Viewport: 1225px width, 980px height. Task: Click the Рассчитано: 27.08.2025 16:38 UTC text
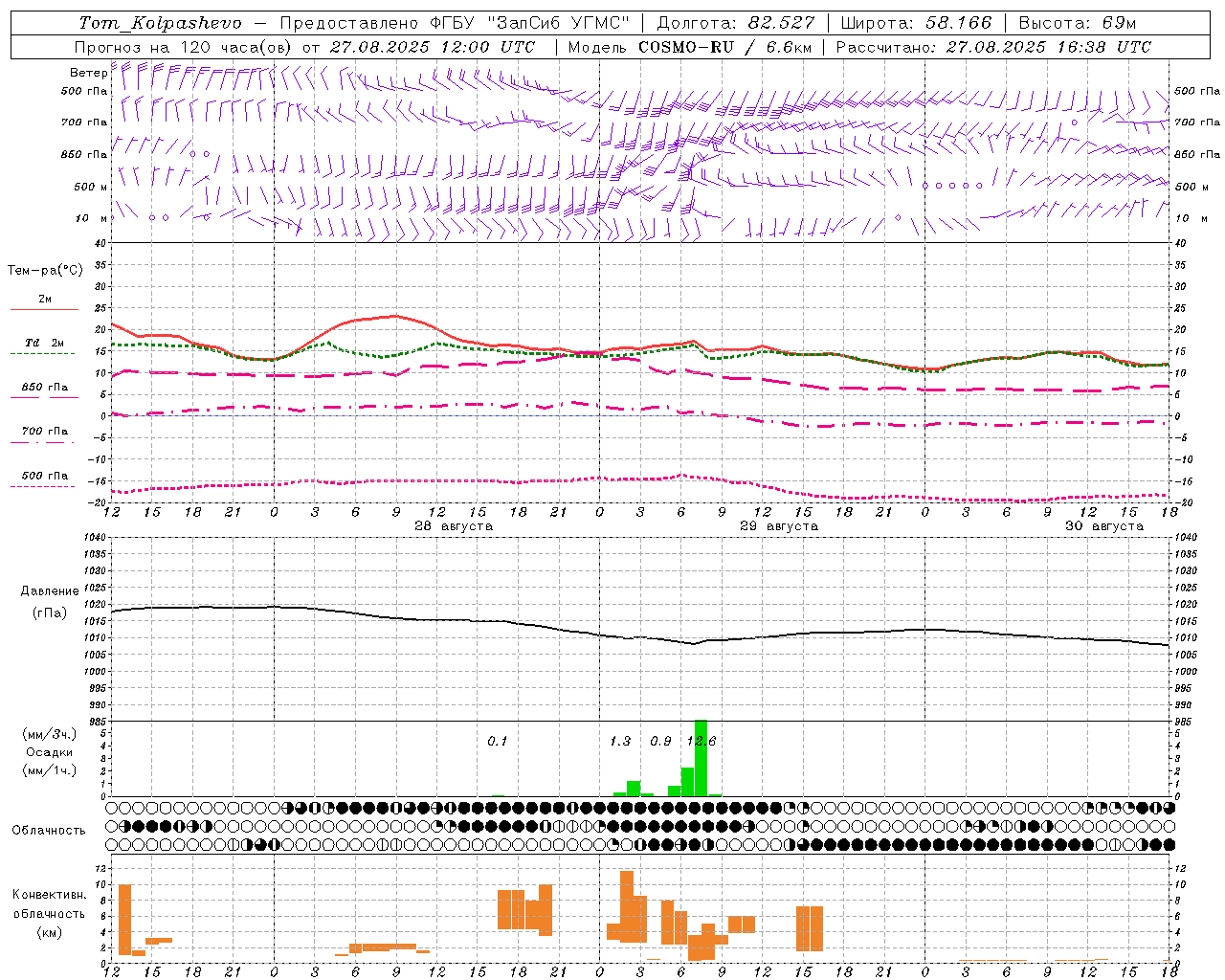coord(993,47)
